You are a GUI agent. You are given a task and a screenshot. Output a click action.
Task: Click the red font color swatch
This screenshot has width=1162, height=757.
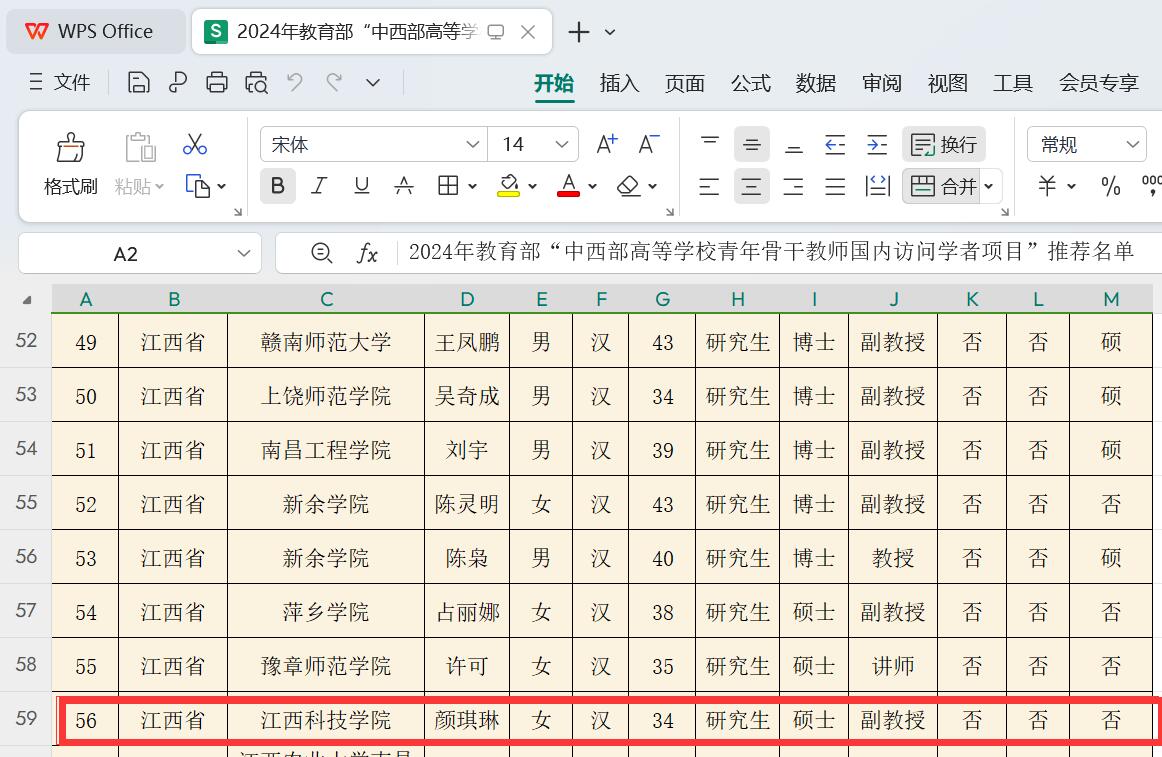(568, 186)
